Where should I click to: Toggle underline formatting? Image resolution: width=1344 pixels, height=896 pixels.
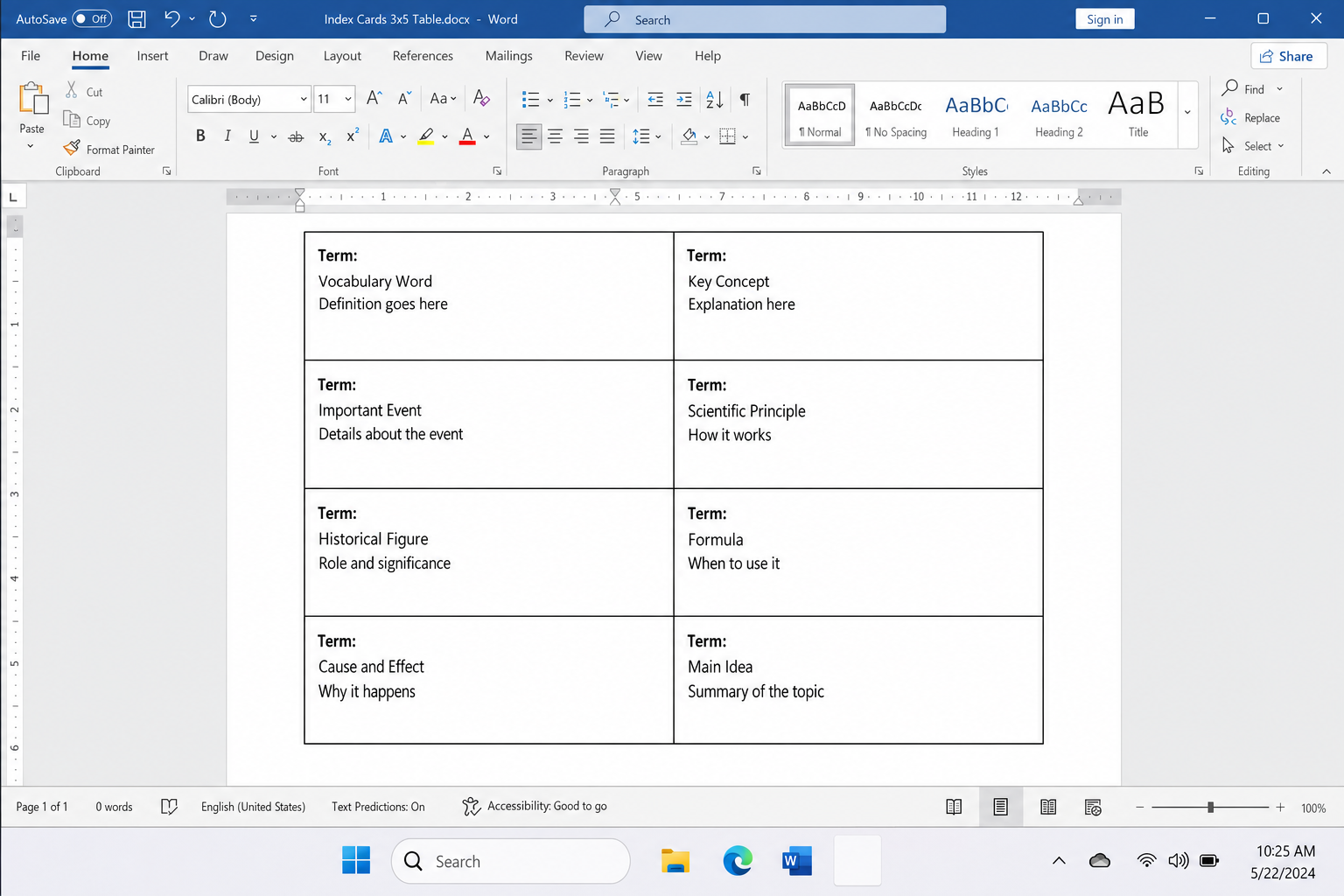254,136
